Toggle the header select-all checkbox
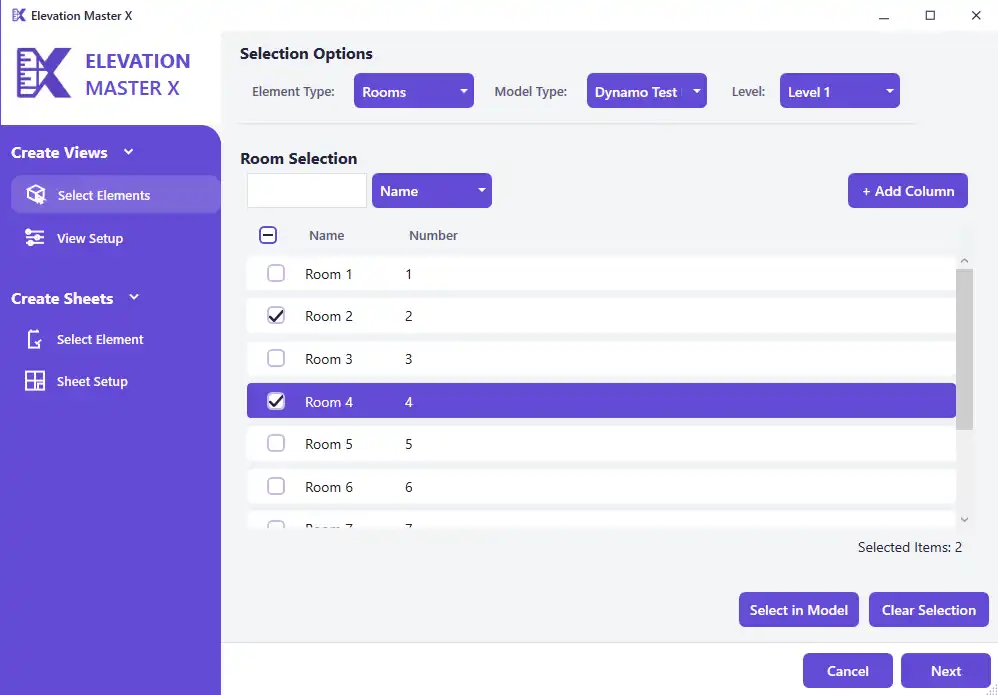This screenshot has width=998, height=695. pos(268,235)
